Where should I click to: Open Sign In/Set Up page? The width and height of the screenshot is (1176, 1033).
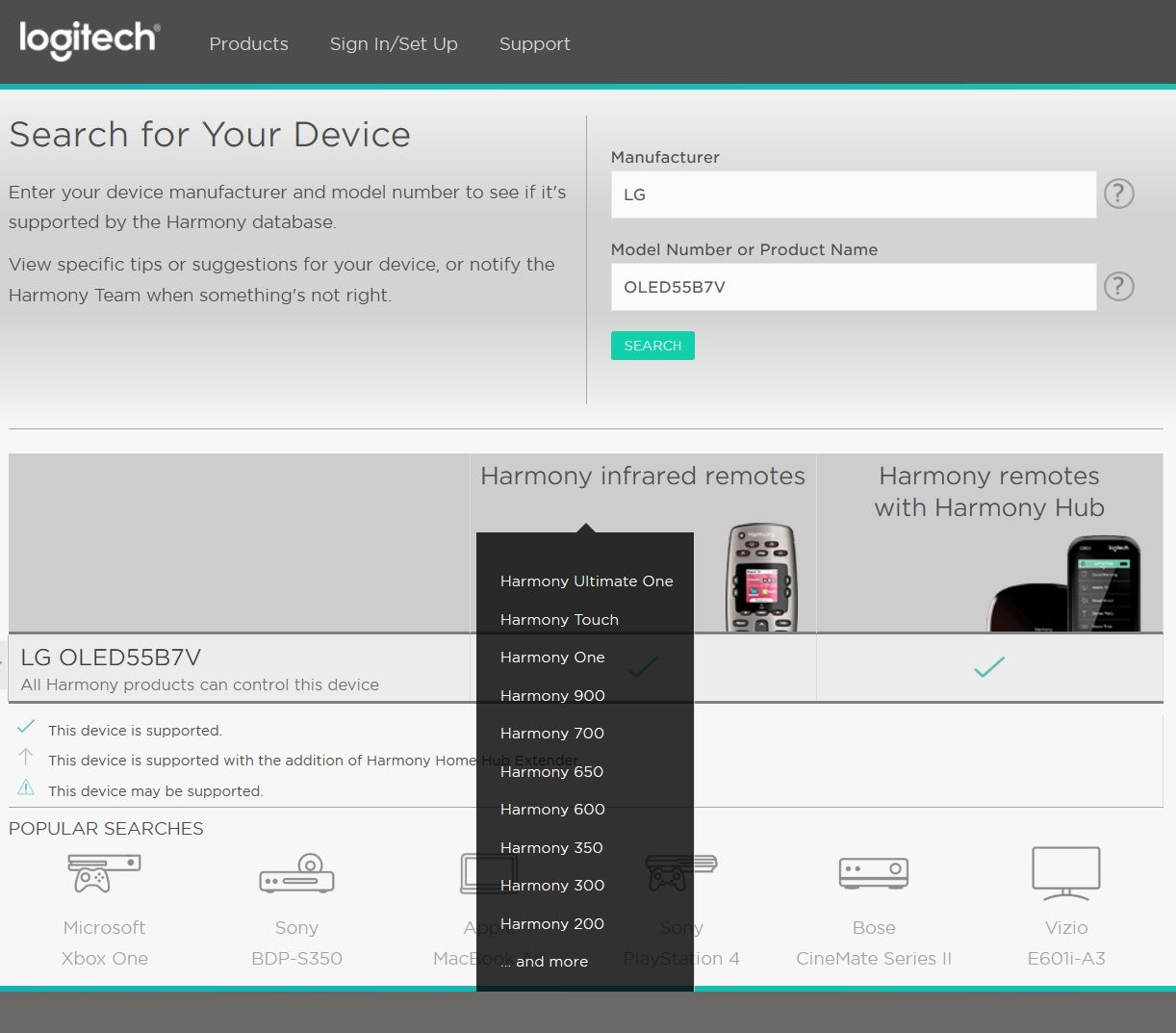[x=394, y=44]
